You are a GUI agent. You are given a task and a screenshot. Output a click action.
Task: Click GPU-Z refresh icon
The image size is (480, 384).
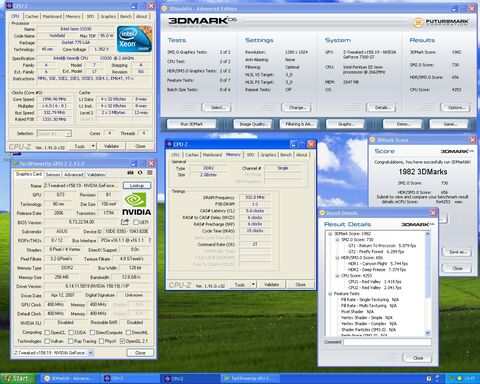140,173
